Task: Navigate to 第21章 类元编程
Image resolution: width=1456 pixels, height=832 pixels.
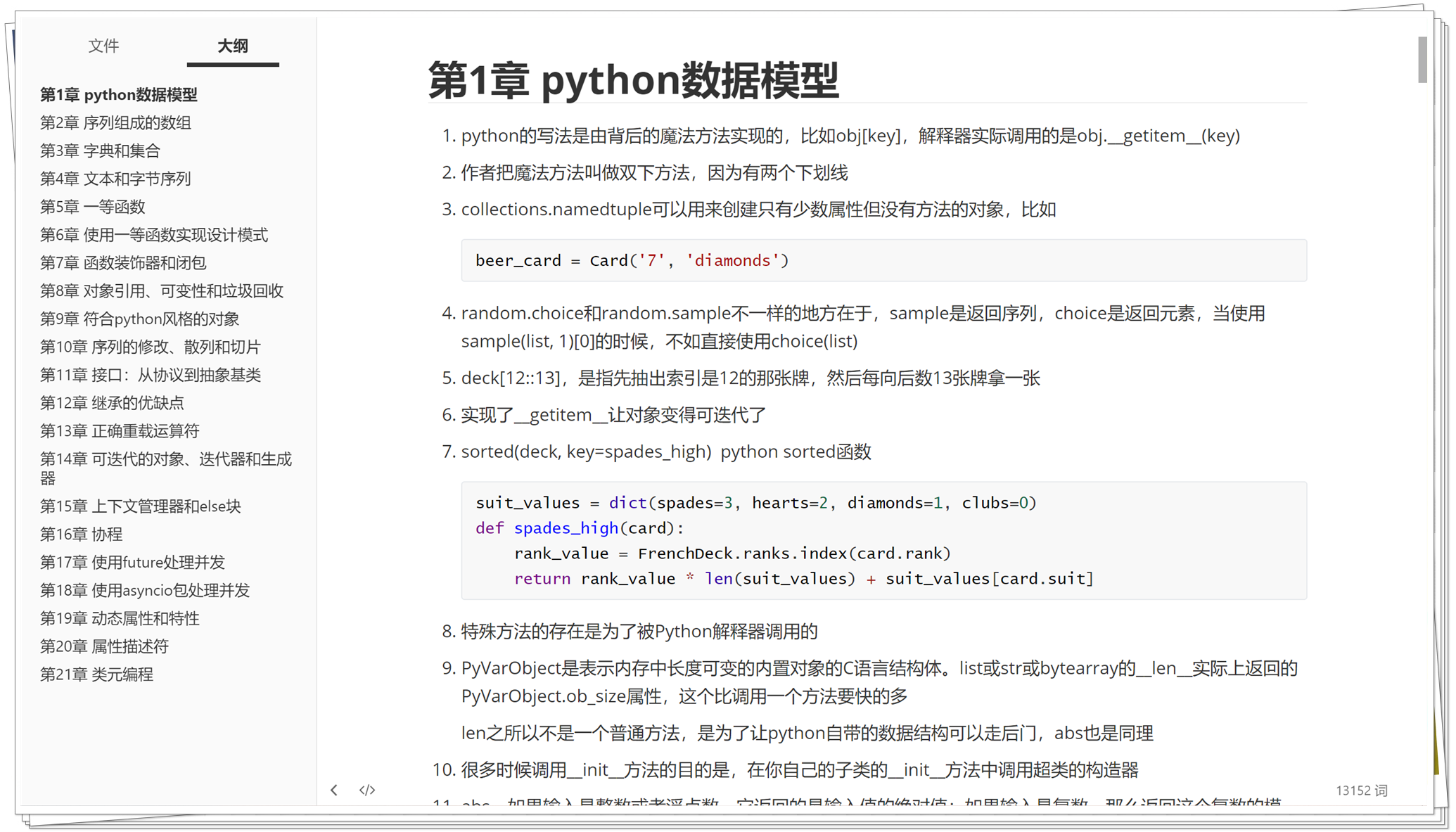Action: tap(96, 674)
